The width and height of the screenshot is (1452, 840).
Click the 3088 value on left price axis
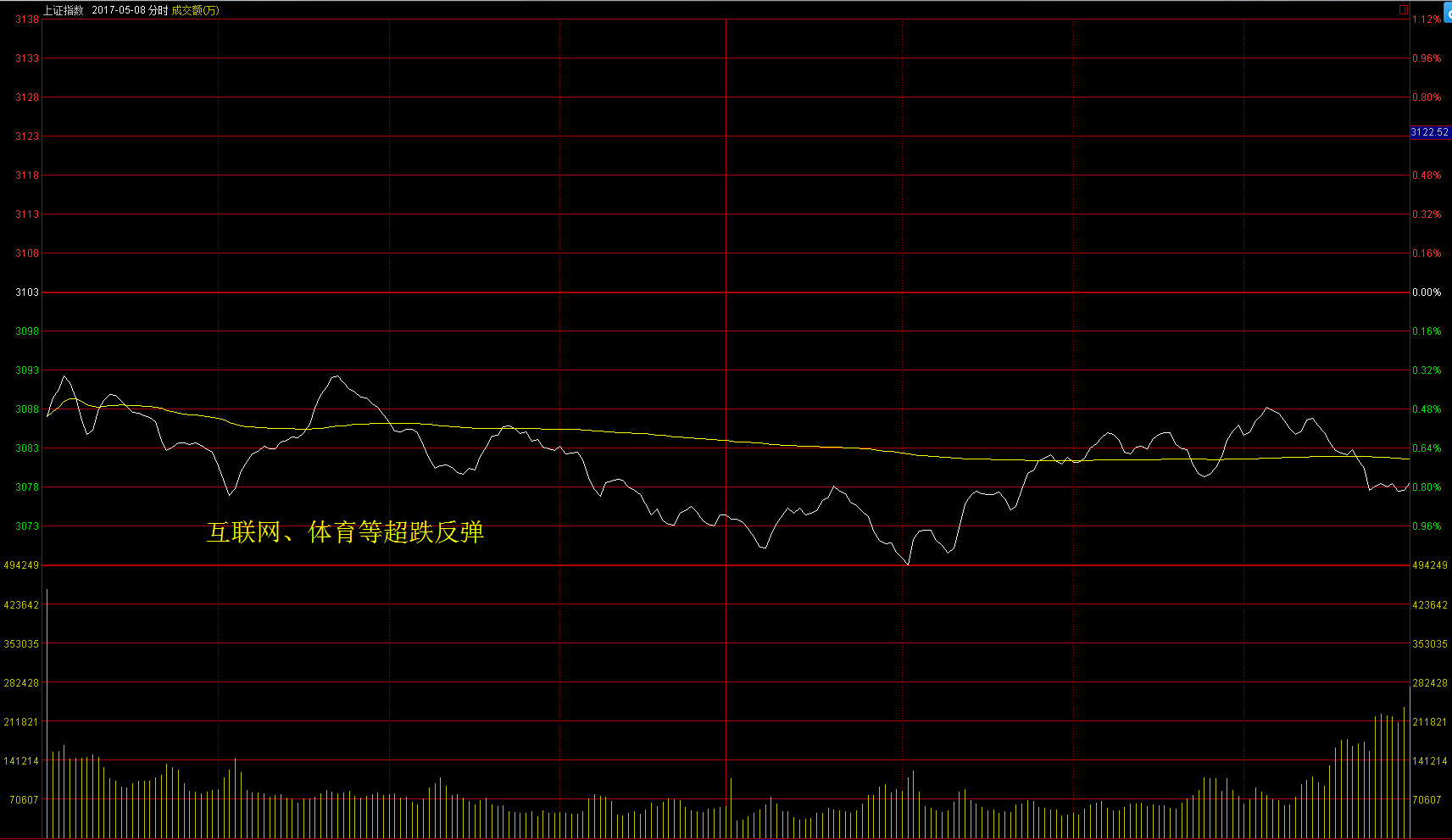(27, 409)
